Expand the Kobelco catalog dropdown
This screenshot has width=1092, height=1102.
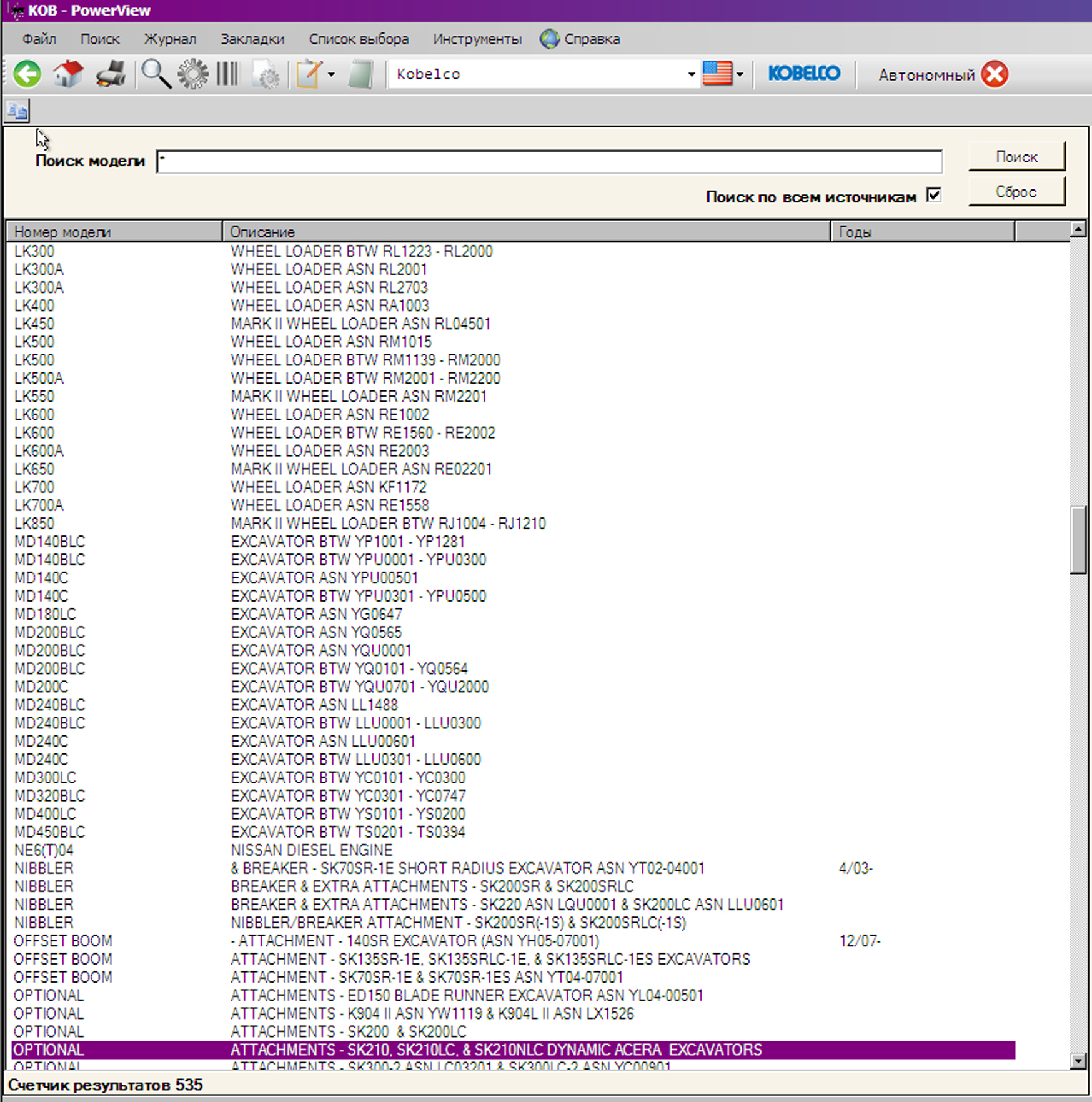[691, 74]
